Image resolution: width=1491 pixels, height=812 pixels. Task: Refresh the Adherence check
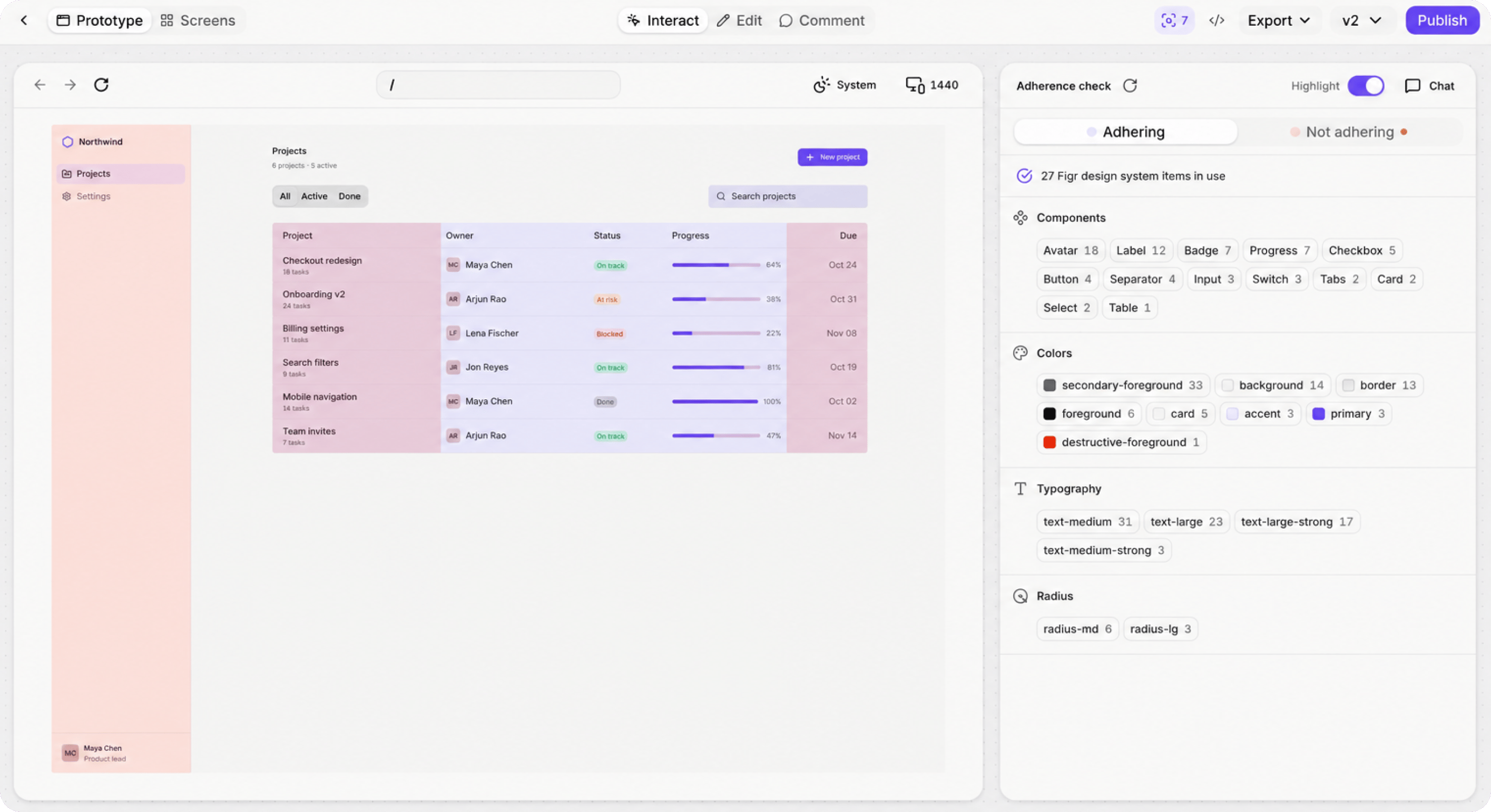[x=1130, y=86]
